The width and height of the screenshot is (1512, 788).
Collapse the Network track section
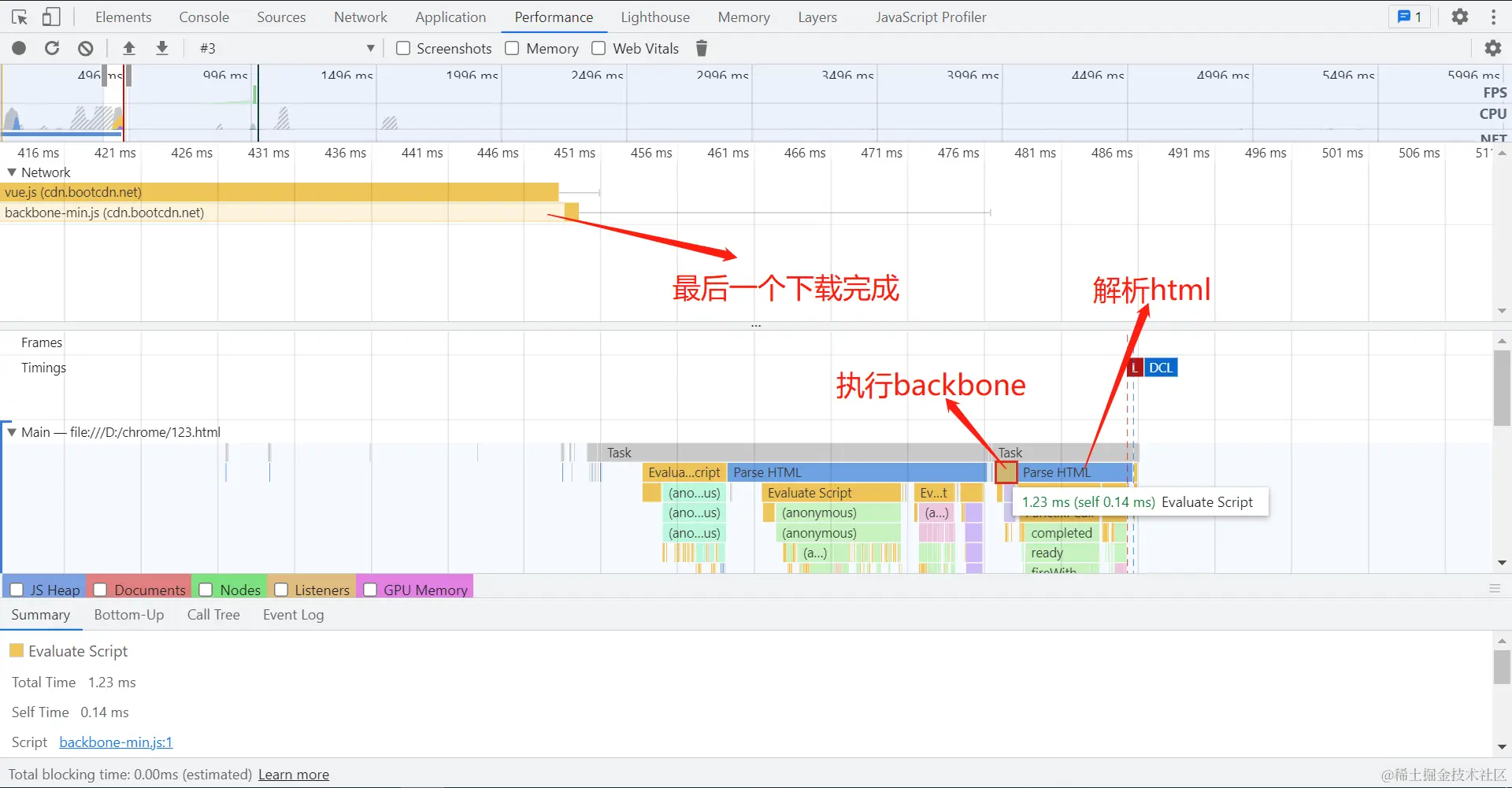pyautogui.click(x=12, y=172)
